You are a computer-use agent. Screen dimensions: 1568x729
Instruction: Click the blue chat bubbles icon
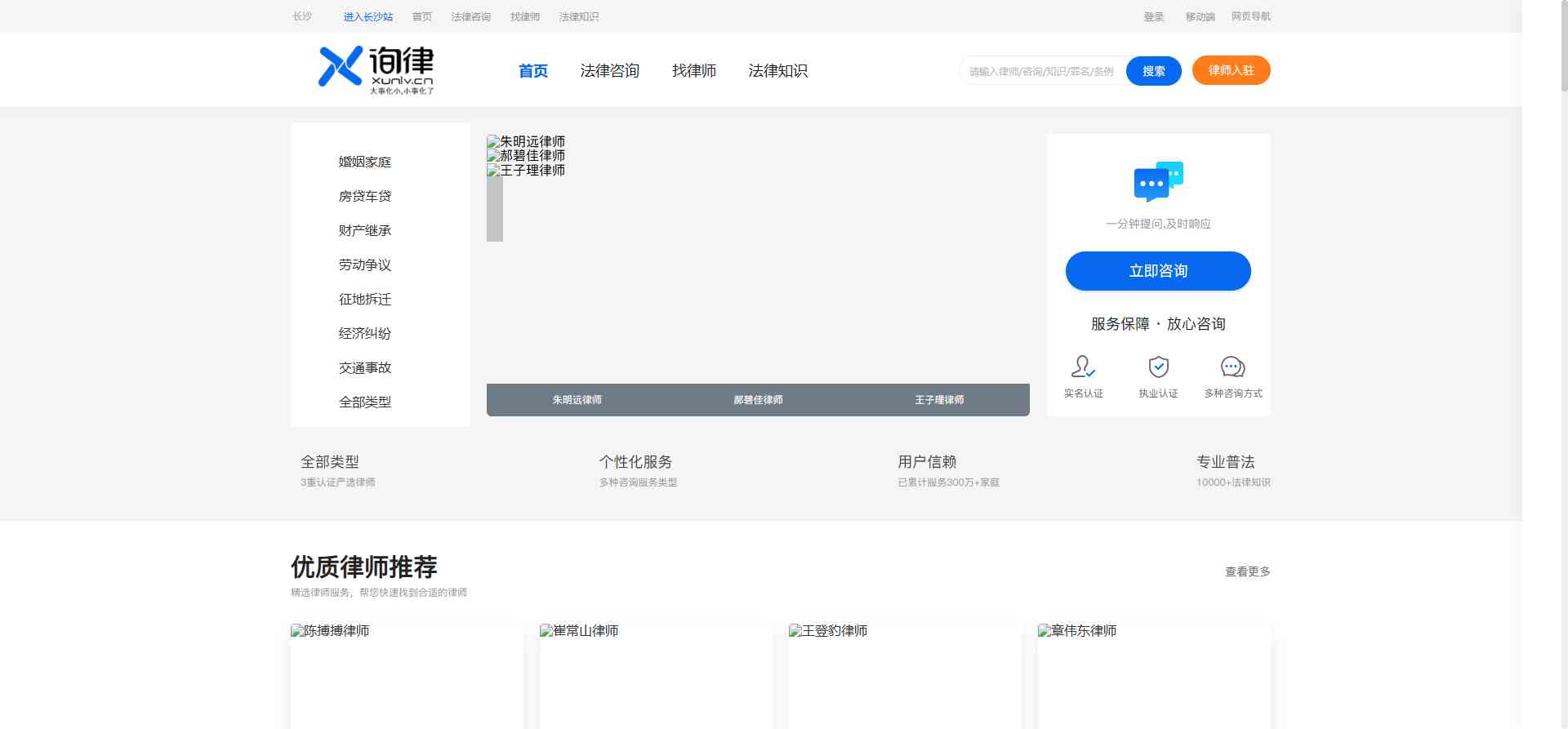click(1158, 181)
